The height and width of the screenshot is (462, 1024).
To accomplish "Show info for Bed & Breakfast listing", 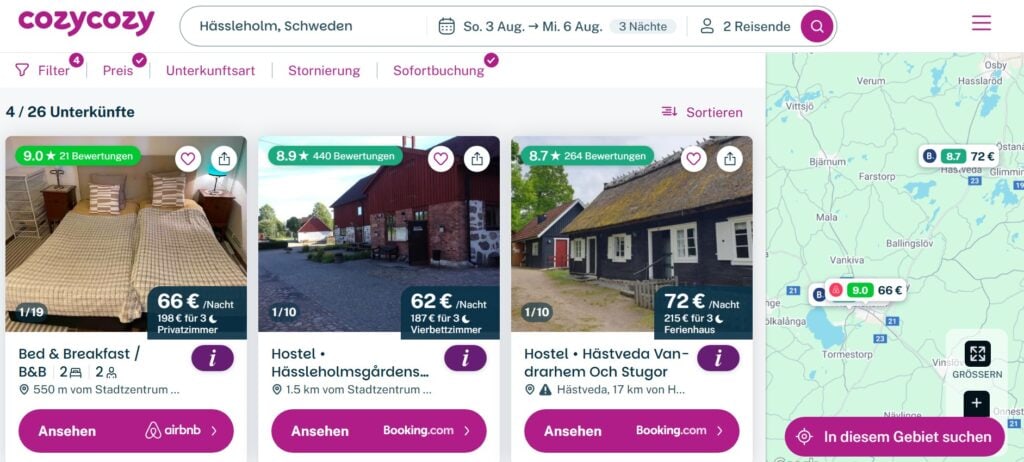I will pos(212,358).
